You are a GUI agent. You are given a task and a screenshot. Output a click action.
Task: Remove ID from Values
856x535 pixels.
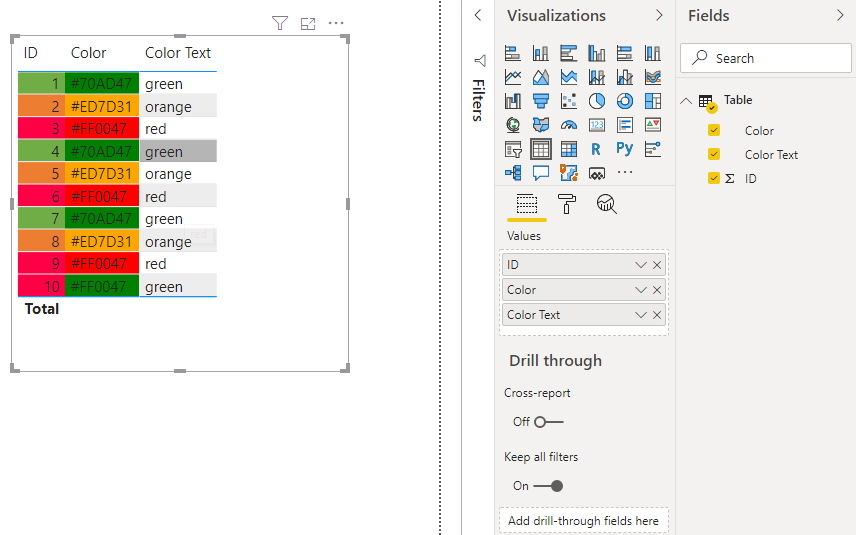[x=657, y=265]
